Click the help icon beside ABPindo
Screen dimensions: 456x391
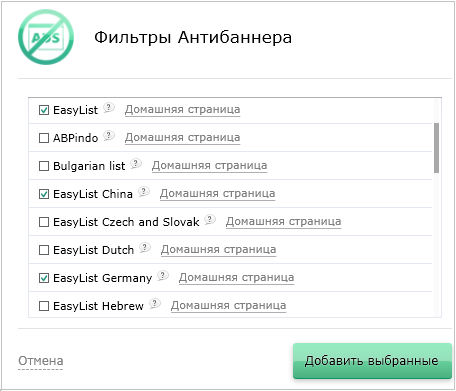pyautogui.click(x=109, y=136)
